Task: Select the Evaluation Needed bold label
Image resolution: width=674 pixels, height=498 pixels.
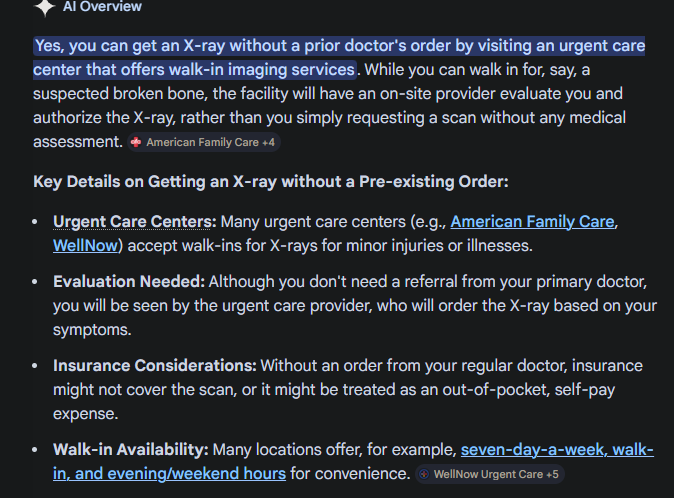Action: click(129, 283)
